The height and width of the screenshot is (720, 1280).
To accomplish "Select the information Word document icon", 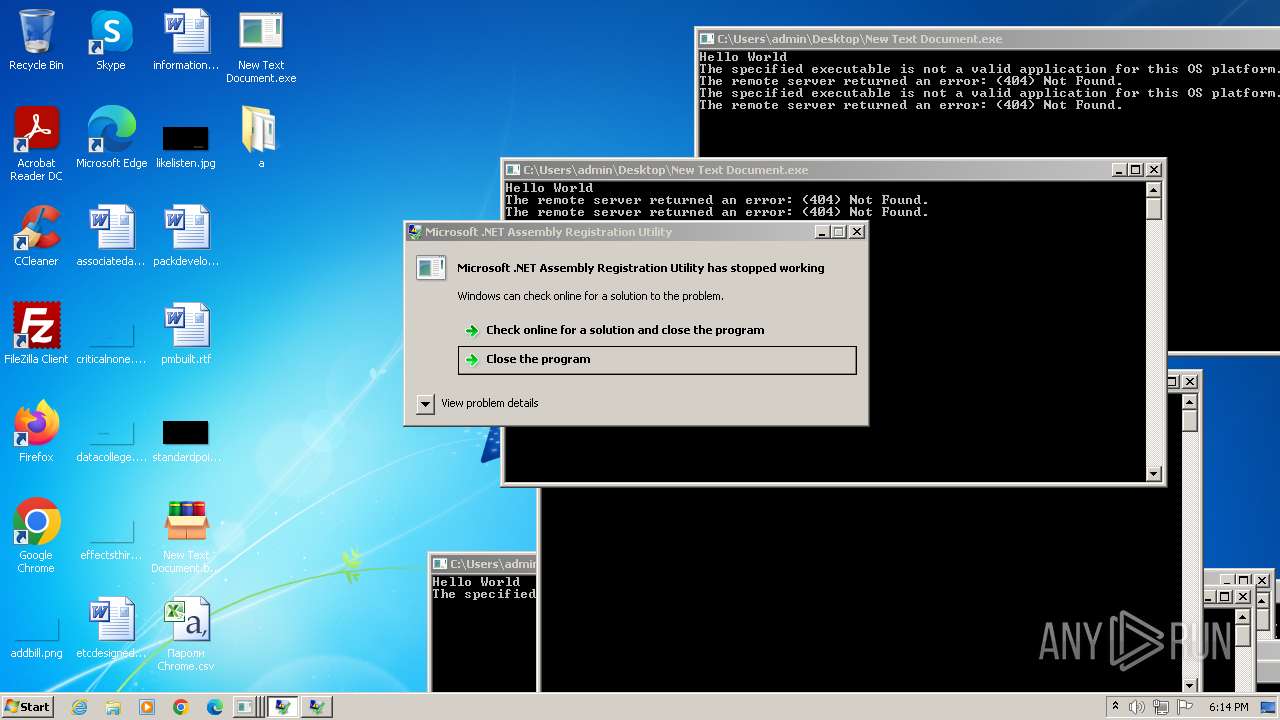I will [x=186, y=40].
